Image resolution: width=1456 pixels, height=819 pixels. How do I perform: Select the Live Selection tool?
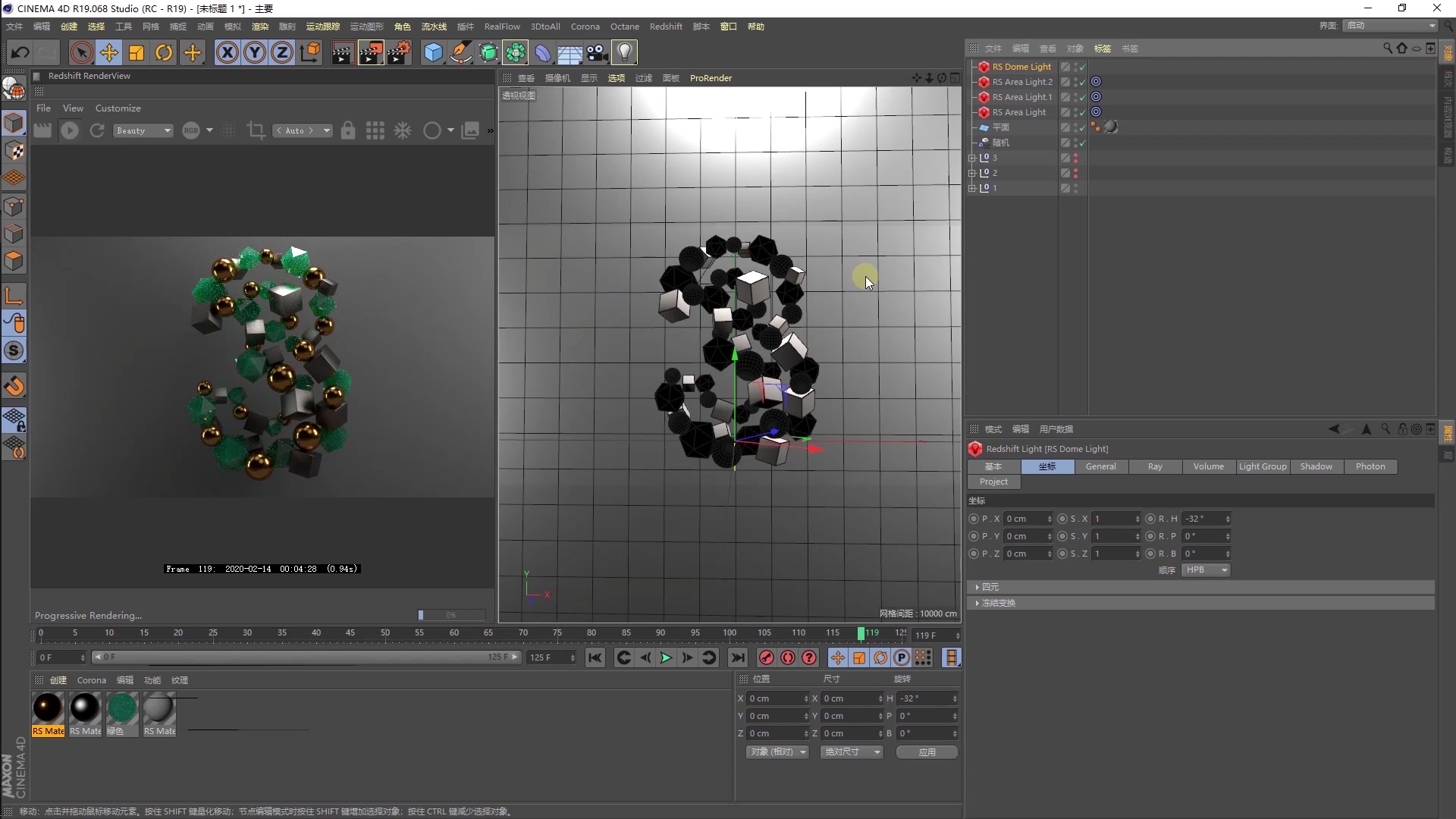(81, 52)
